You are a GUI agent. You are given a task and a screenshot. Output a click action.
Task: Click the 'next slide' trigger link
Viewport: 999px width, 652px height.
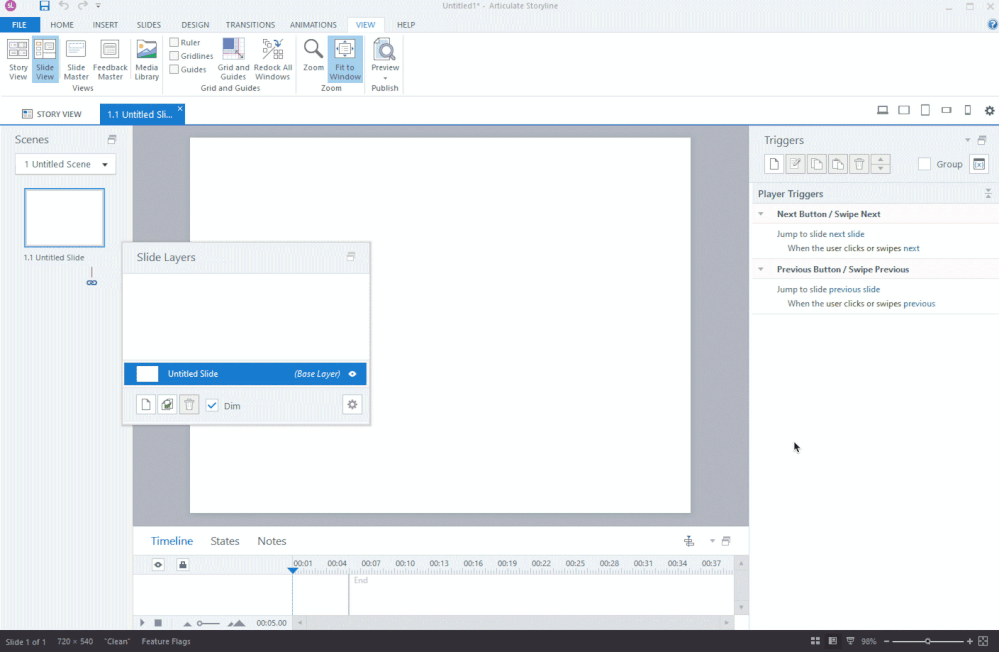847,234
